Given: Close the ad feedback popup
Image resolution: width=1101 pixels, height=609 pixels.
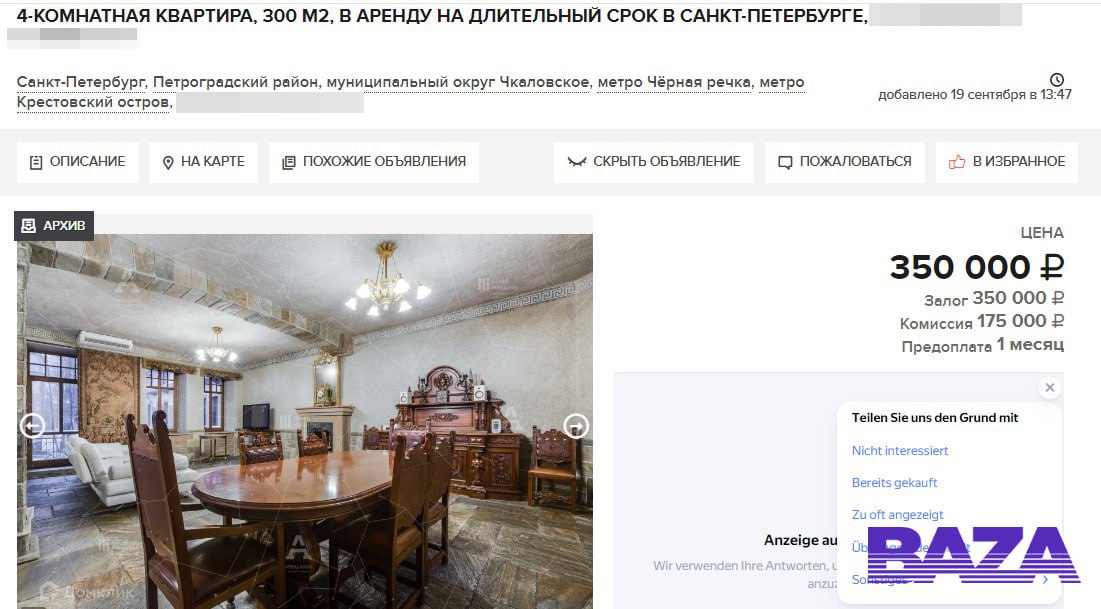Looking at the screenshot, I should [x=1050, y=388].
